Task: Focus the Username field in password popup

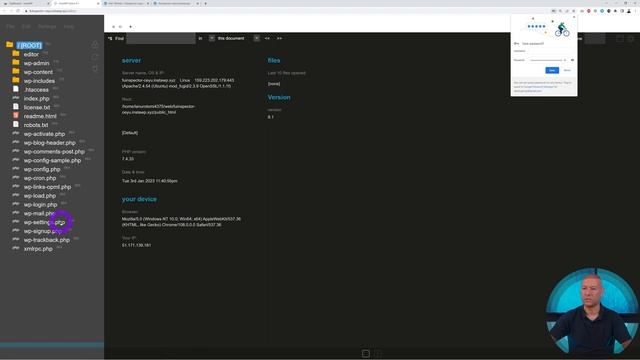Action: (x=550, y=51)
